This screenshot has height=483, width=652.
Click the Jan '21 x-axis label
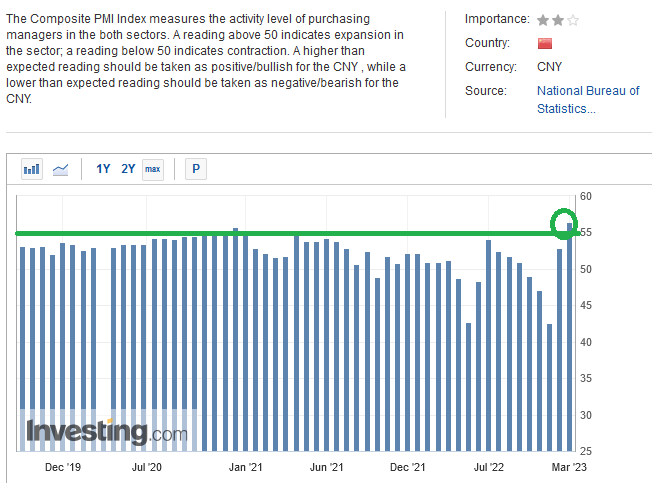245,467
